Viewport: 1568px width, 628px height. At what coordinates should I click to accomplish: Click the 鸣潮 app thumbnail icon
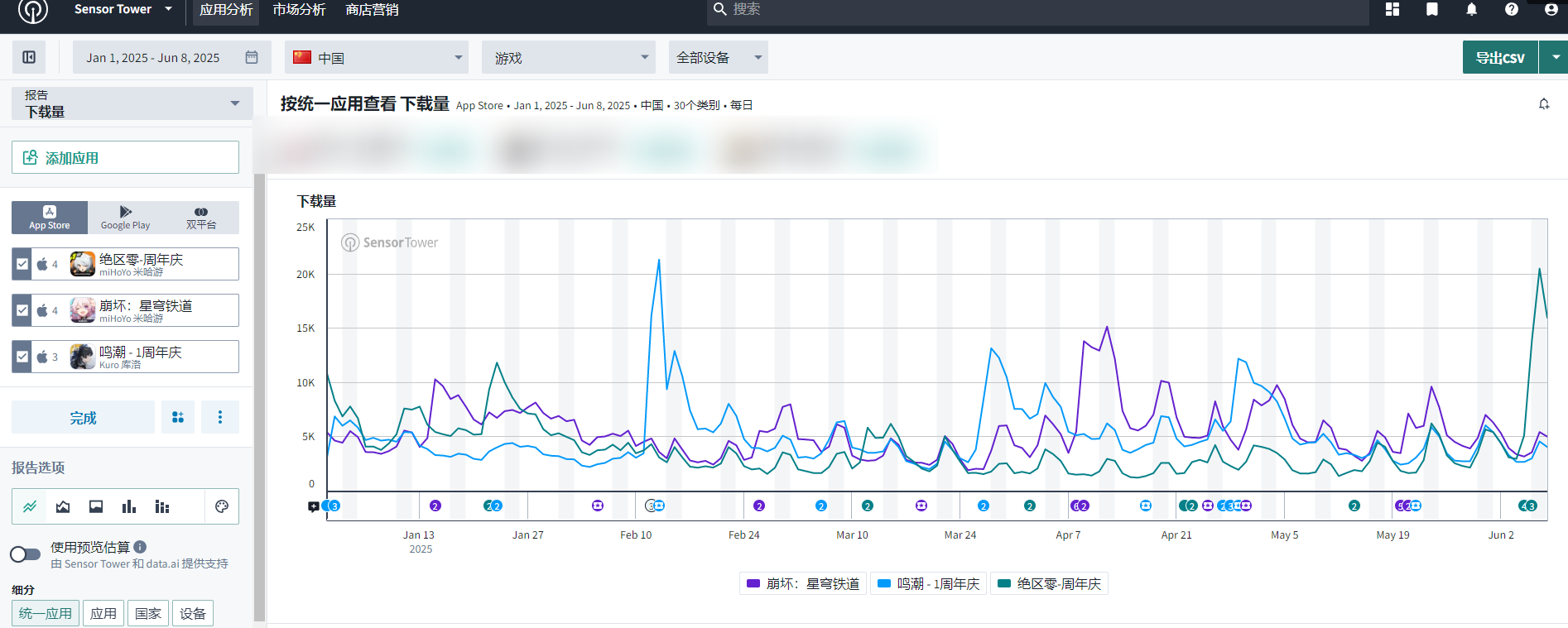[x=83, y=357]
